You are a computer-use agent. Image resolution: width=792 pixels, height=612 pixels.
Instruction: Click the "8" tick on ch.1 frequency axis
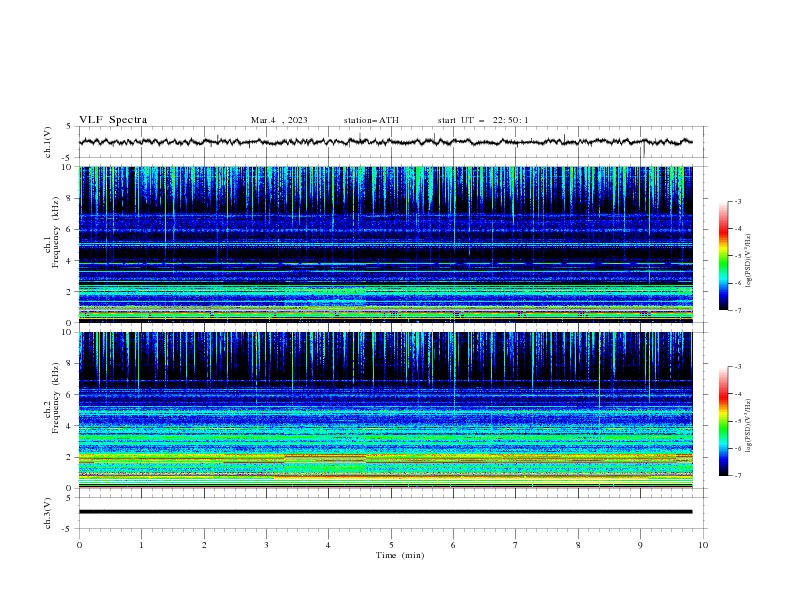[x=69, y=198]
